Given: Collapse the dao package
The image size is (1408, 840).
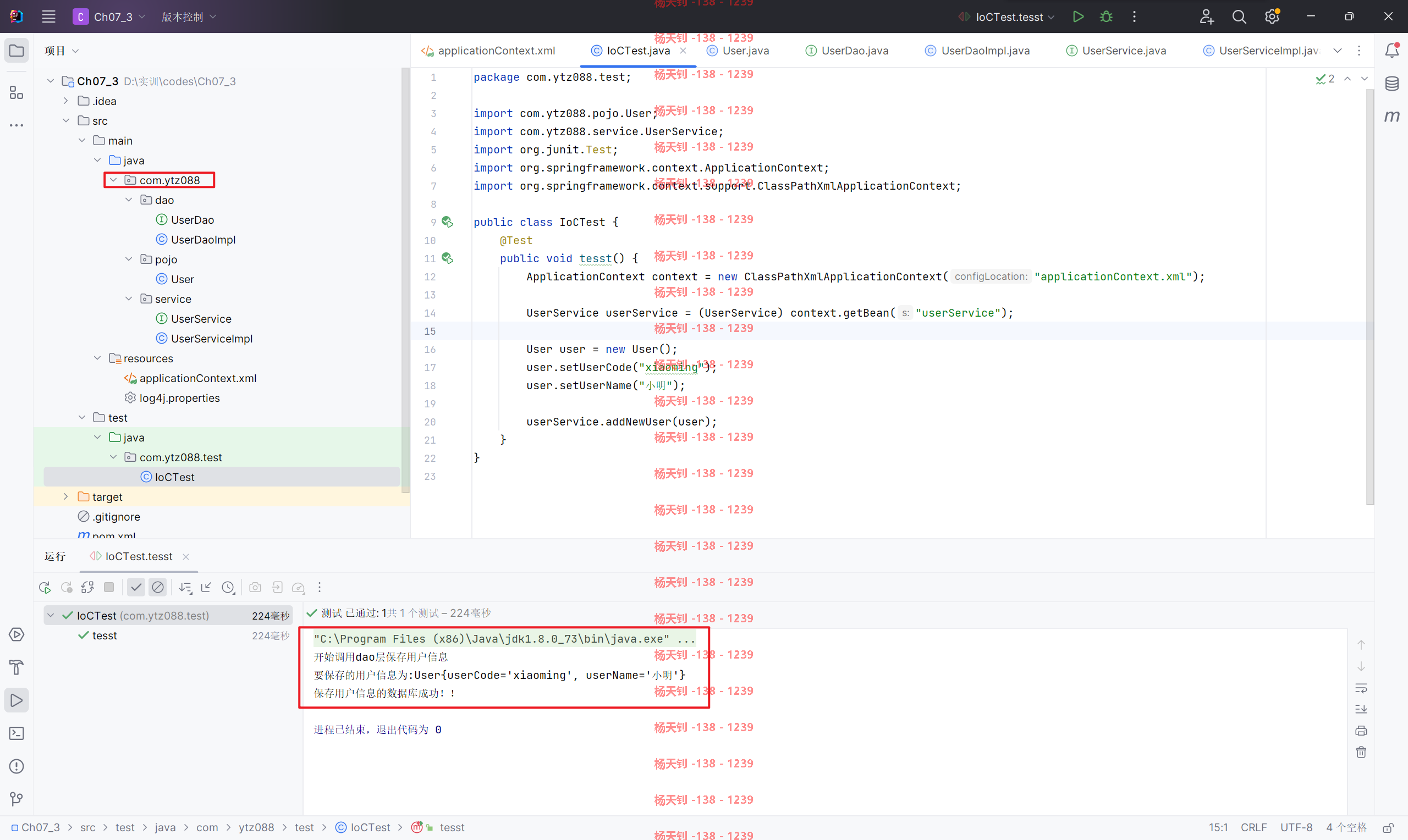Looking at the screenshot, I should [x=129, y=200].
